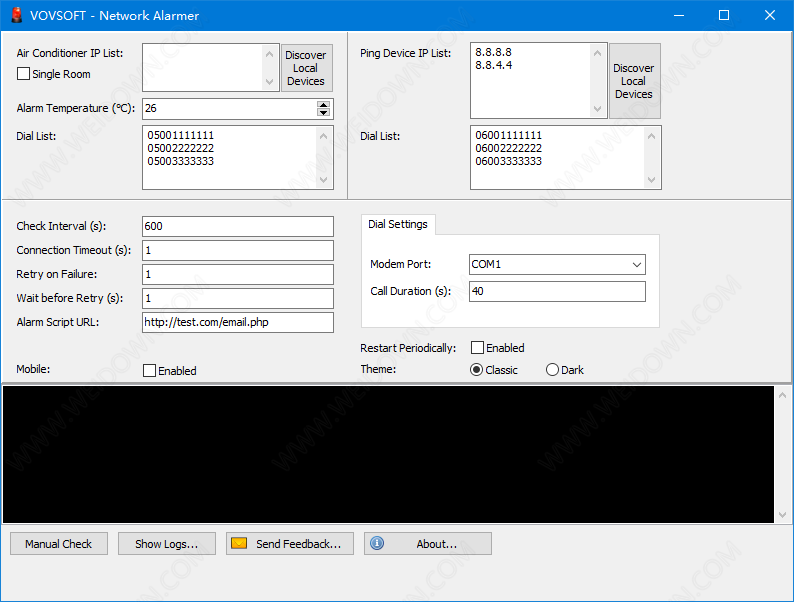Click scroll down arrow of right Dial List

pos(652,180)
